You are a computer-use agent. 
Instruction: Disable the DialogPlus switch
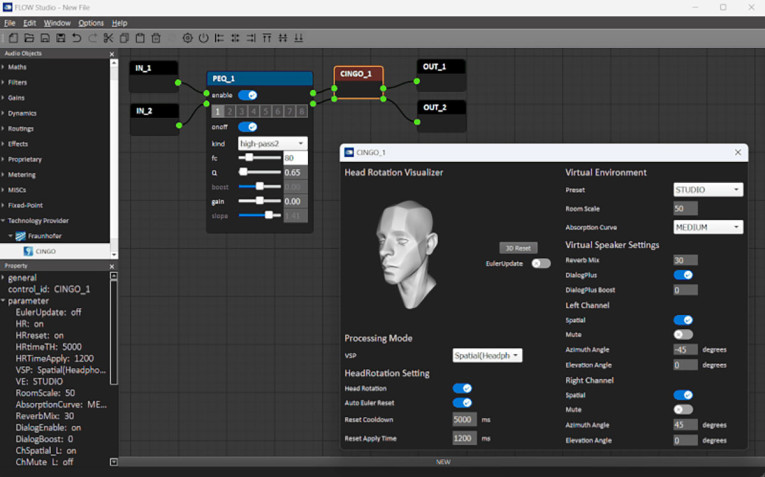[x=683, y=275]
